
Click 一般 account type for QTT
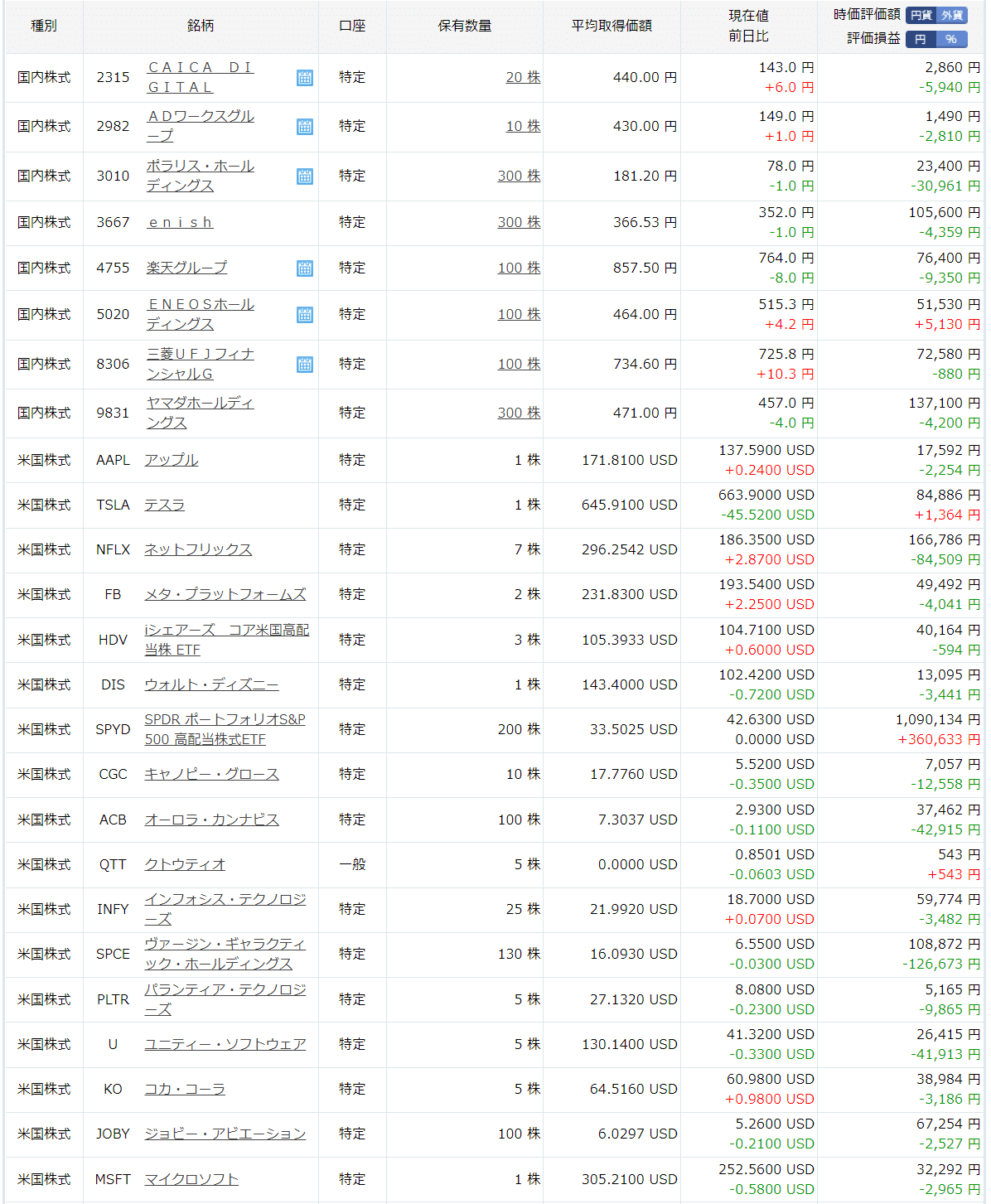(352, 864)
